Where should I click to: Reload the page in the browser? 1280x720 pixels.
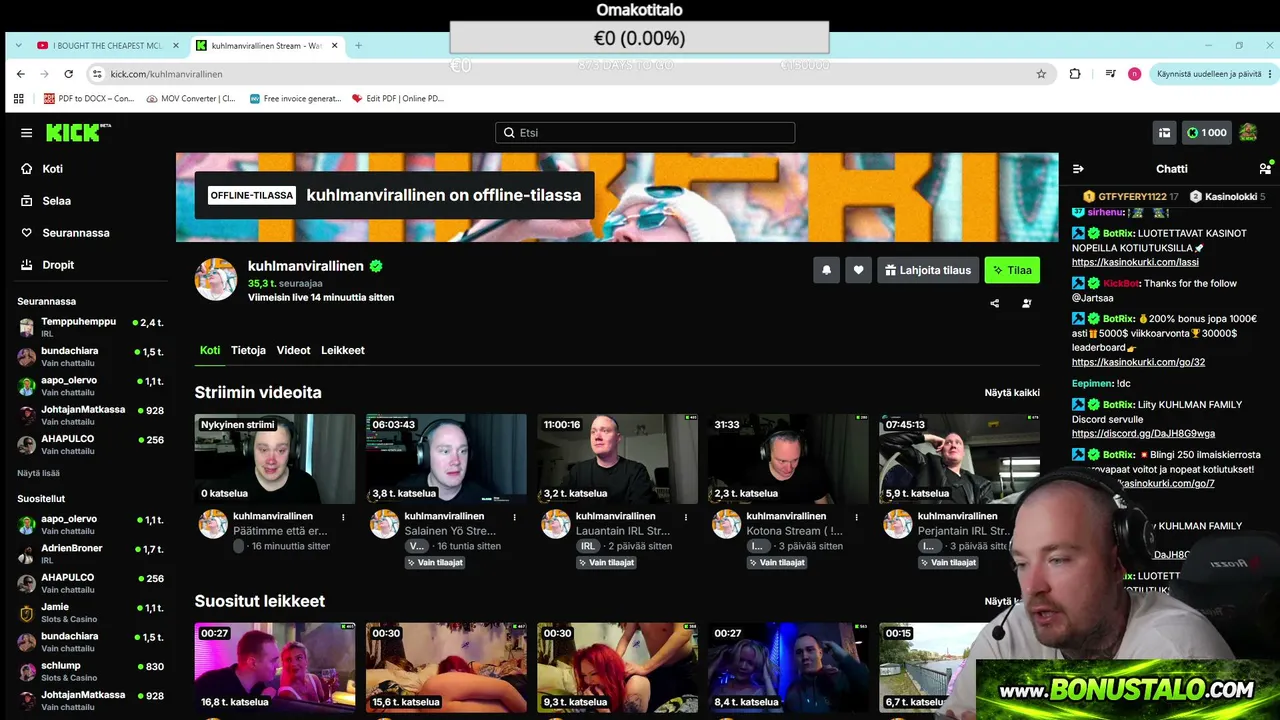pyautogui.click(x=68, y=74)
